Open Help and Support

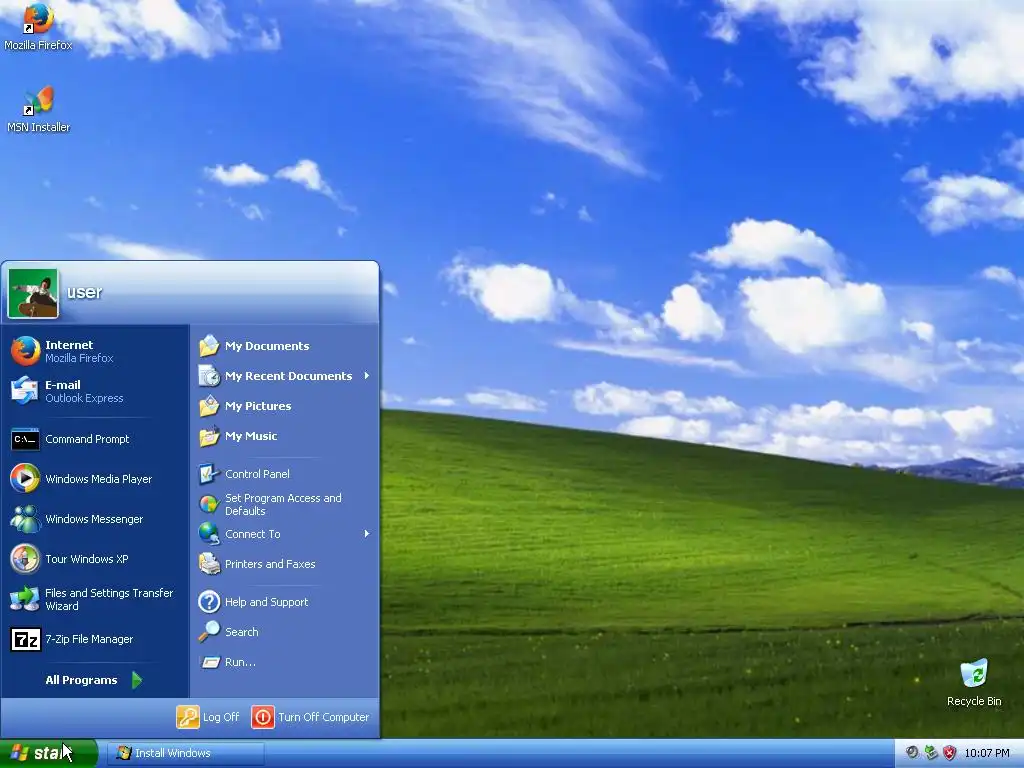[x=285, y=601]
